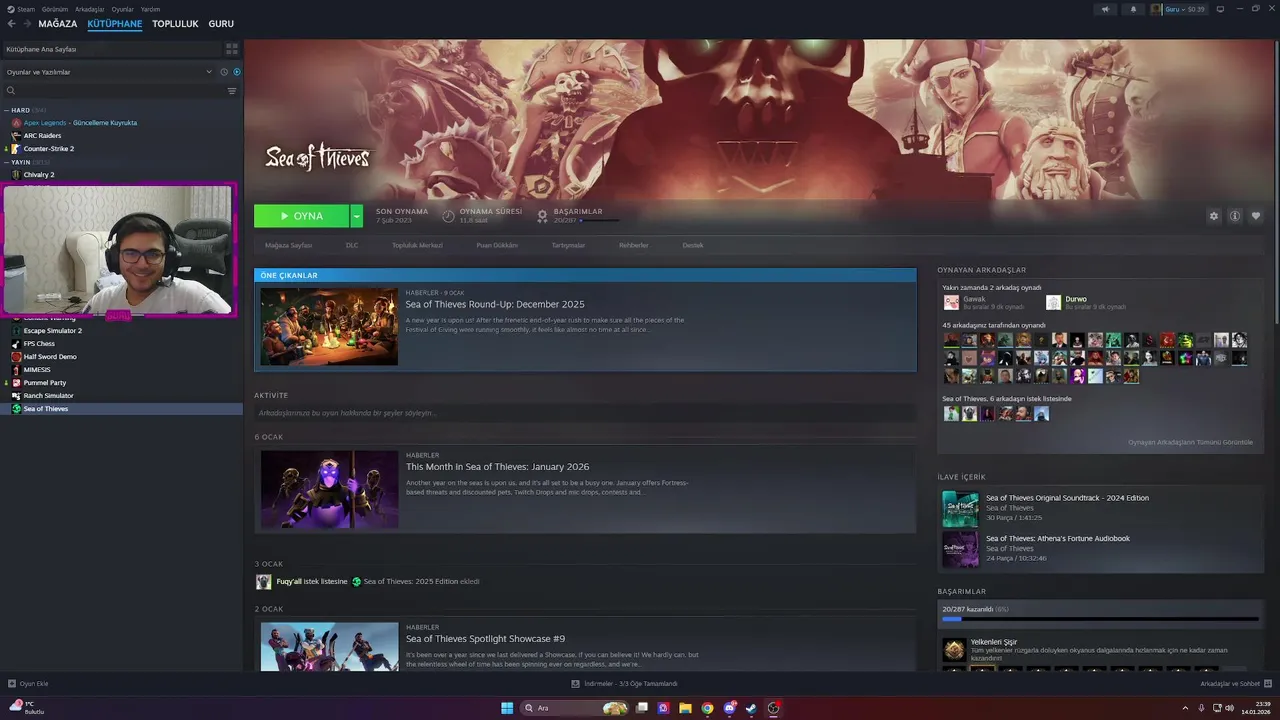Add Sea of Thieves to favorites heart
The height and width of the screenshot is (720, 1280).
click(x=1256, y=216)
